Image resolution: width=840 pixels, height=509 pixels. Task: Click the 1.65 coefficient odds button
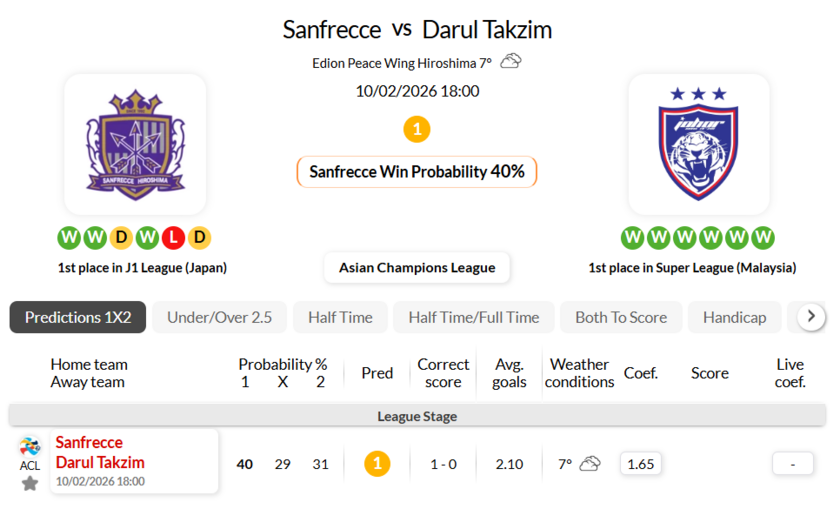(640, 464)
